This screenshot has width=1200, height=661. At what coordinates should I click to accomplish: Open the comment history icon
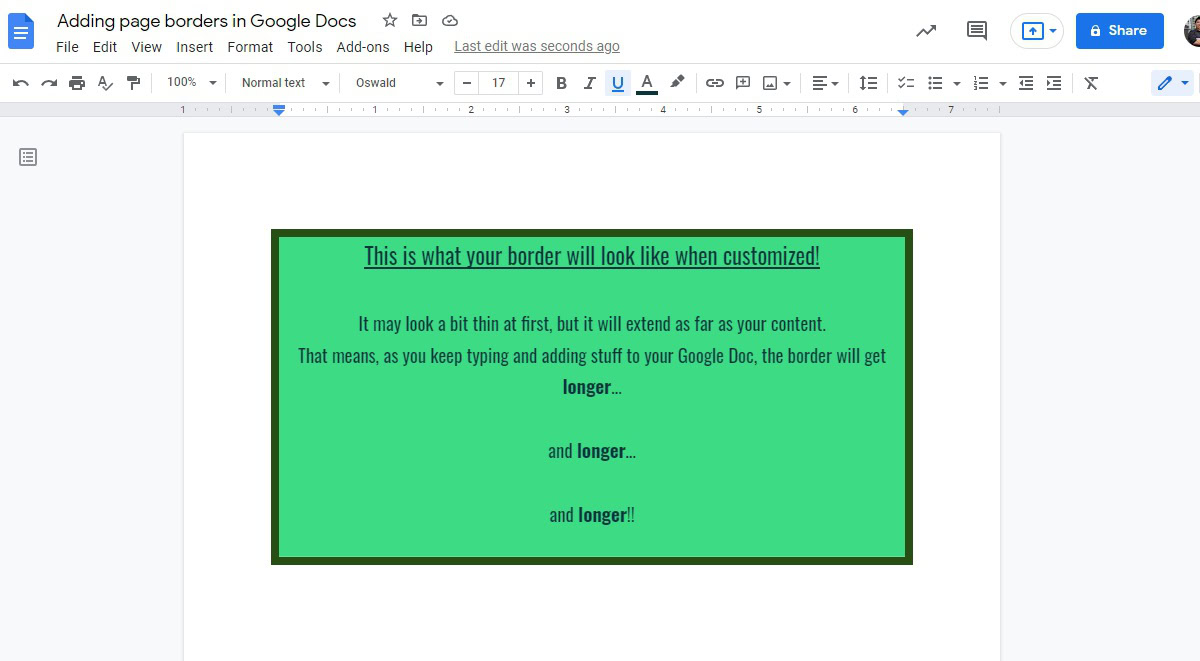pyautogui.click(x=976, y=31)
